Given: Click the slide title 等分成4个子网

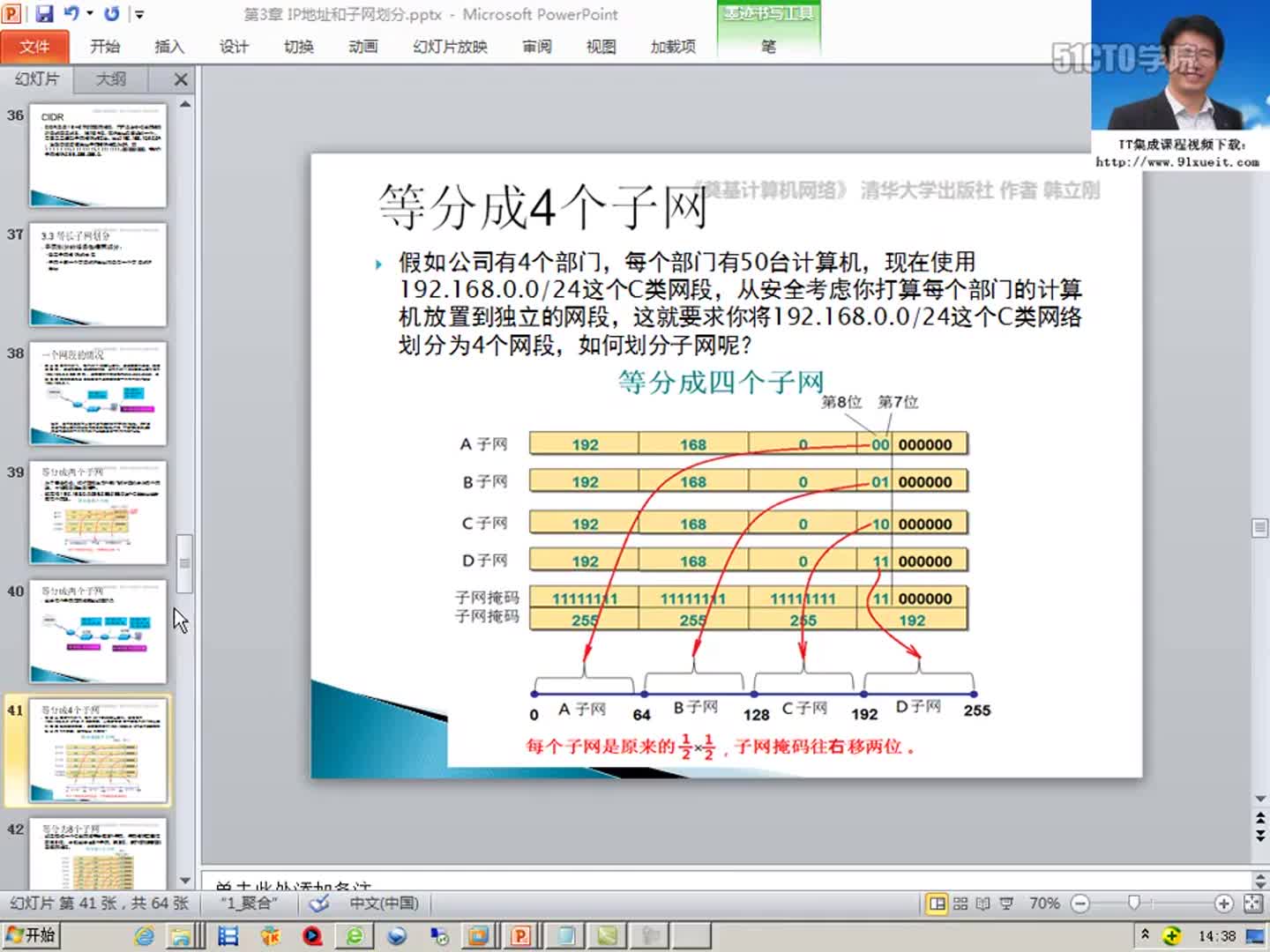Looking at the screenshot, I should coord(542,208).
